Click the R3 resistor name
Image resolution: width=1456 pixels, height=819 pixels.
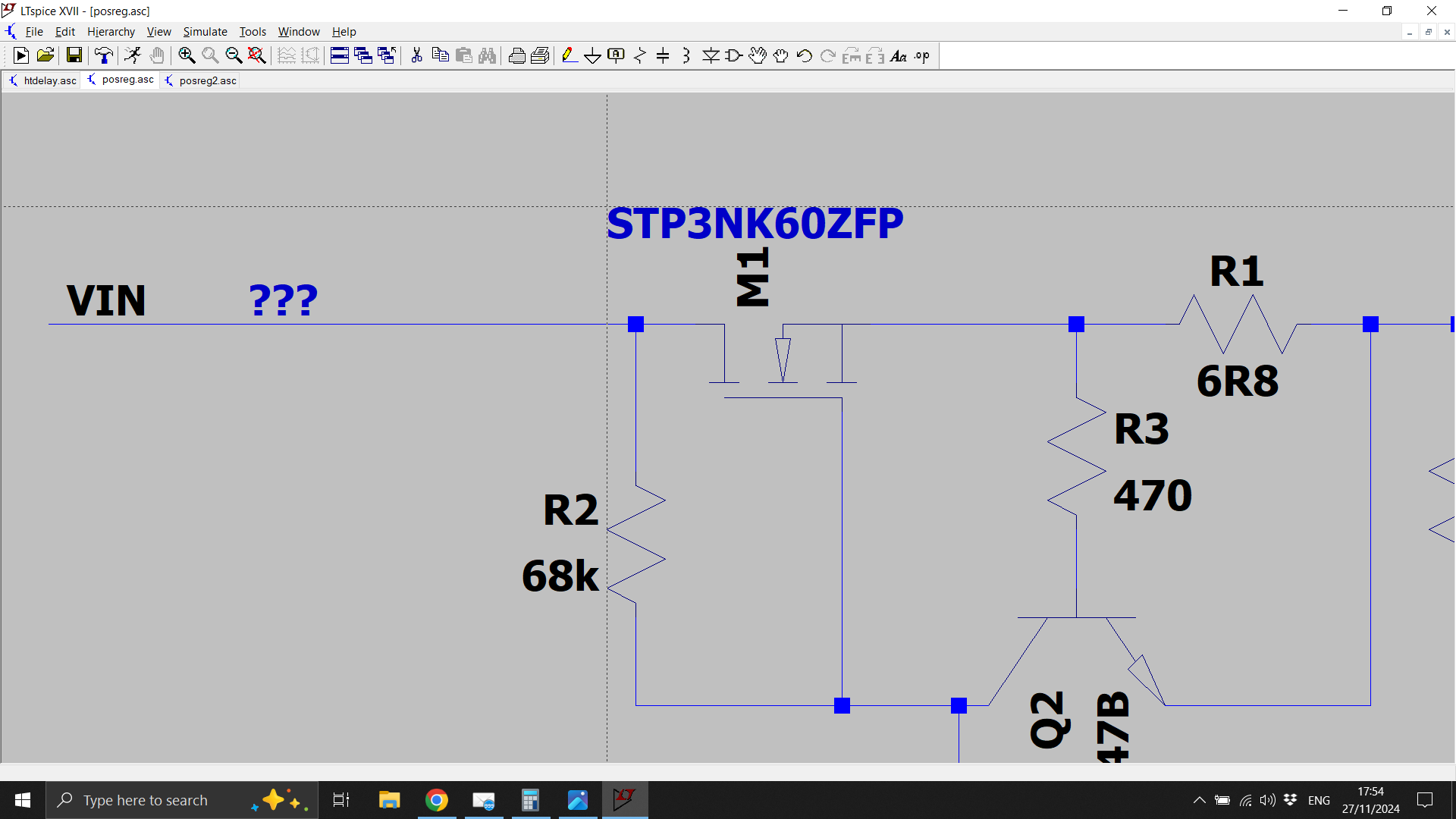tap(1141, 428)
